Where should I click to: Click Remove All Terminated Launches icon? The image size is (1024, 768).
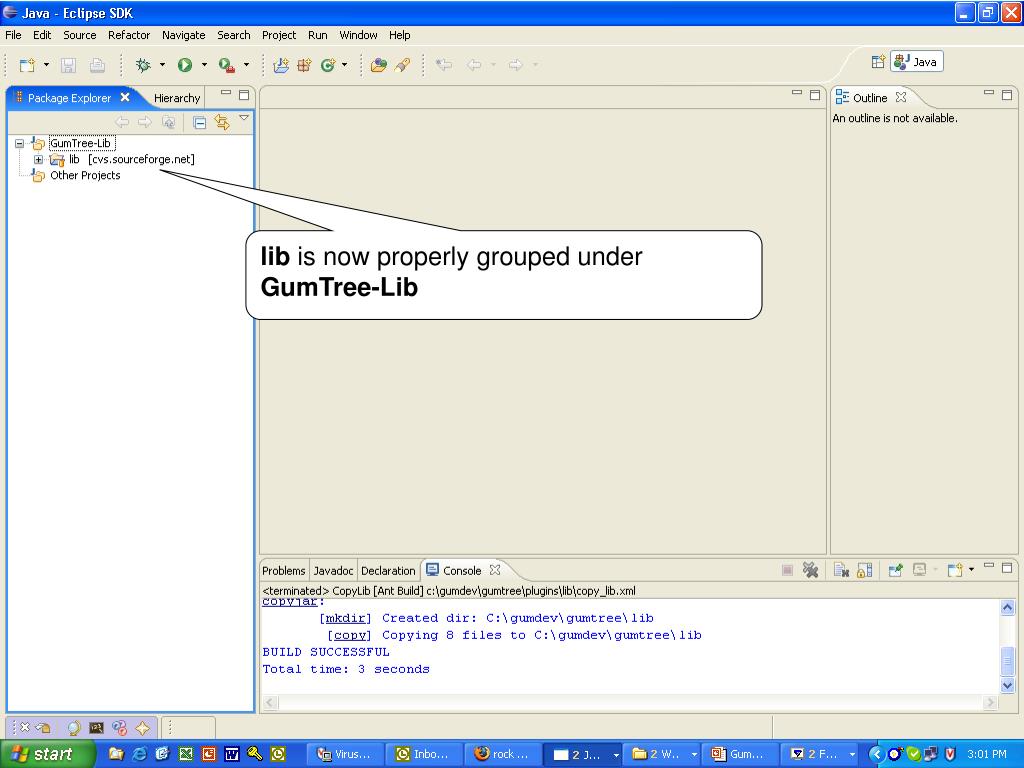[x=810, y=570]
